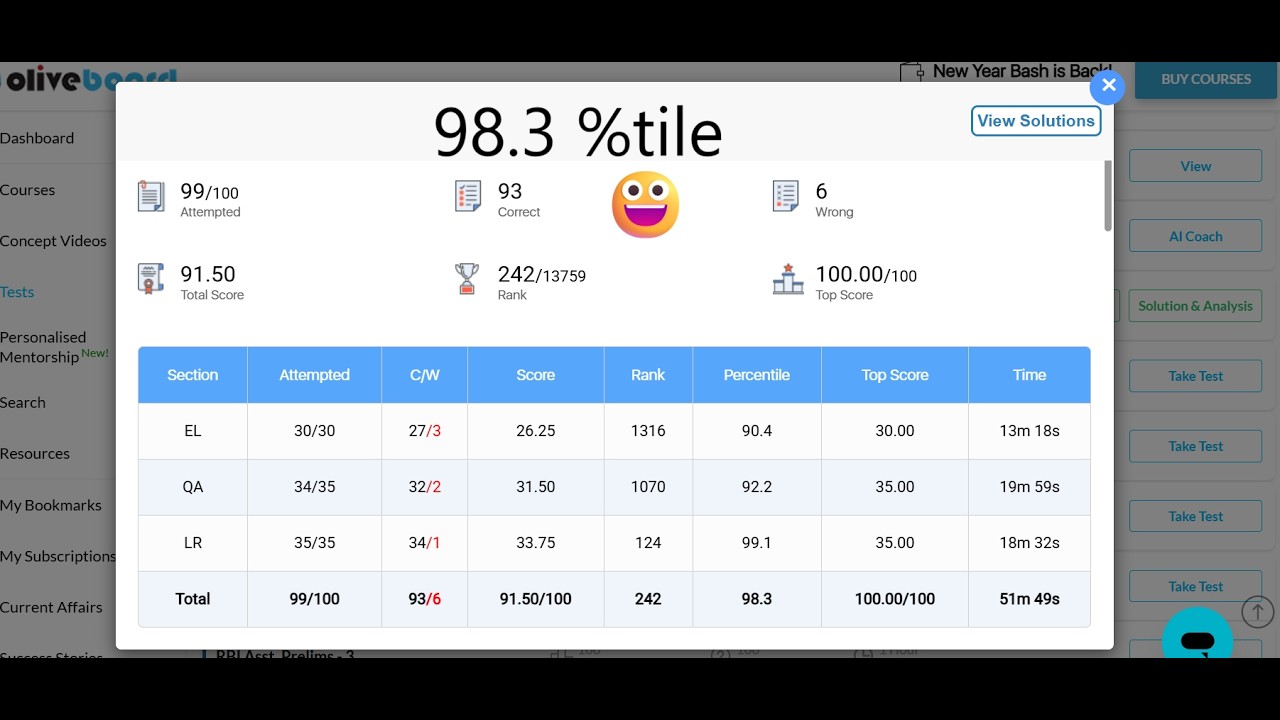The image size is (1280, 720).
Task: Click the New Year Bash gift icon
Action: point(911,72)
